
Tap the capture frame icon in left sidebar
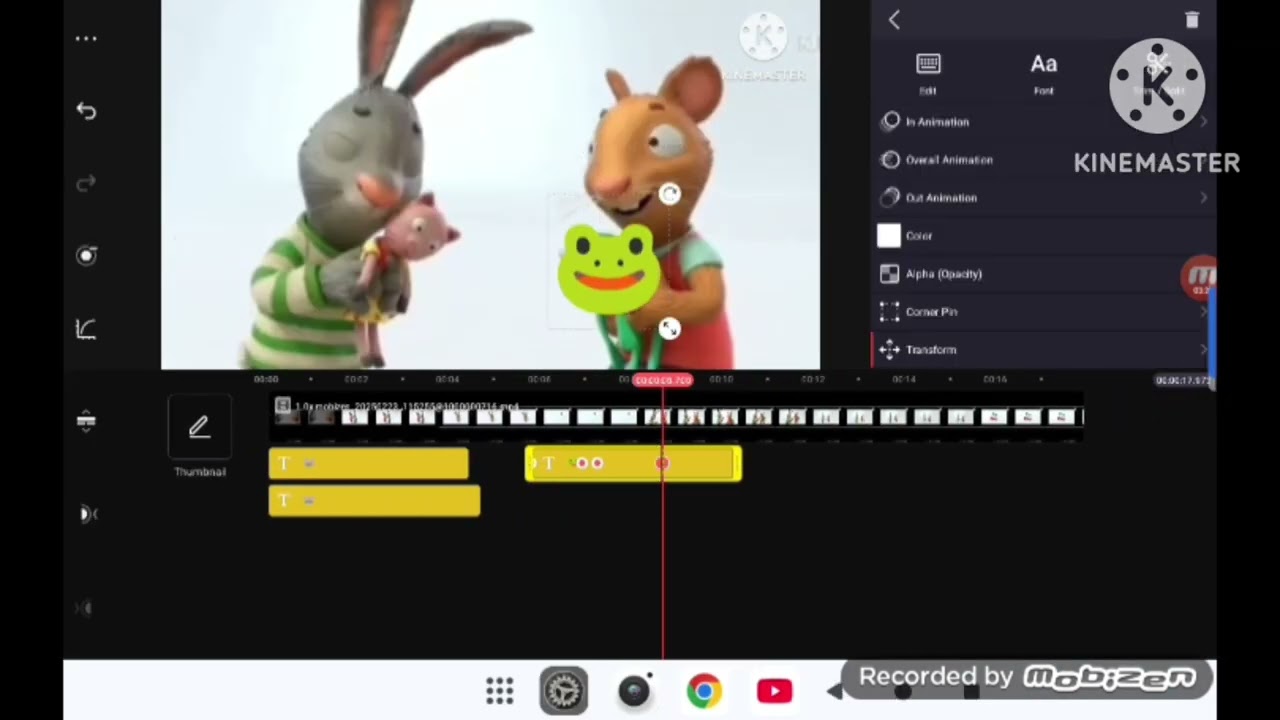tap(86, 256)
